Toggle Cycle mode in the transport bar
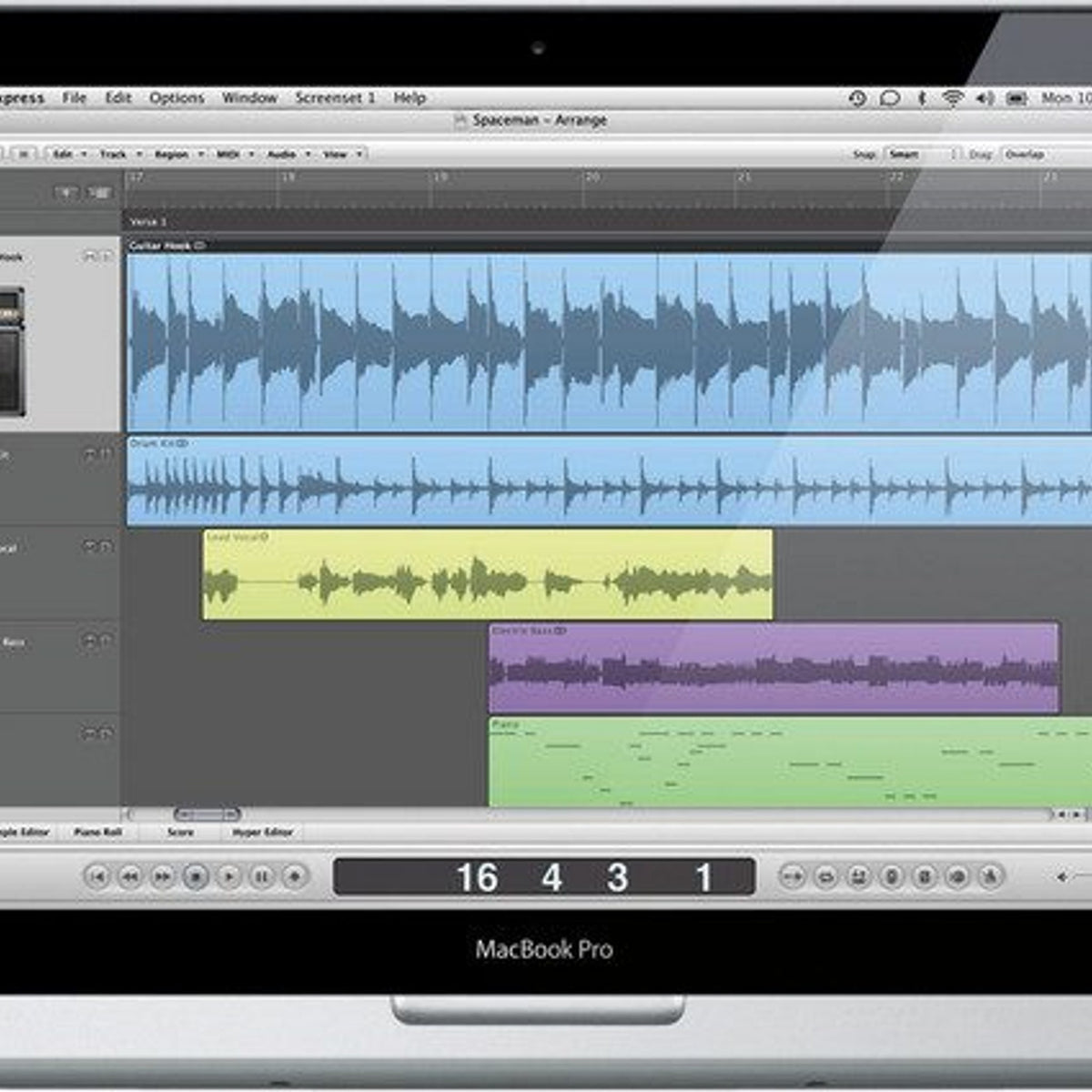Screen dimensions: 1092x1092 click(825, 876)
